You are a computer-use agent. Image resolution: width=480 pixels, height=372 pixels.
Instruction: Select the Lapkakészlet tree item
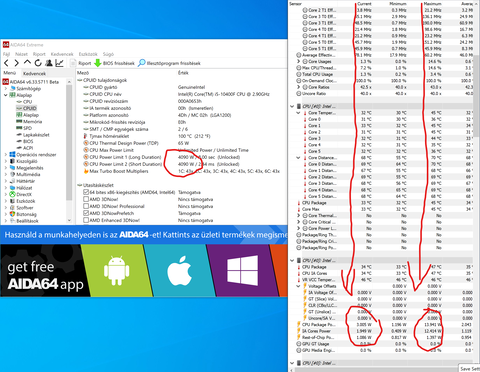tap(33, 135)
